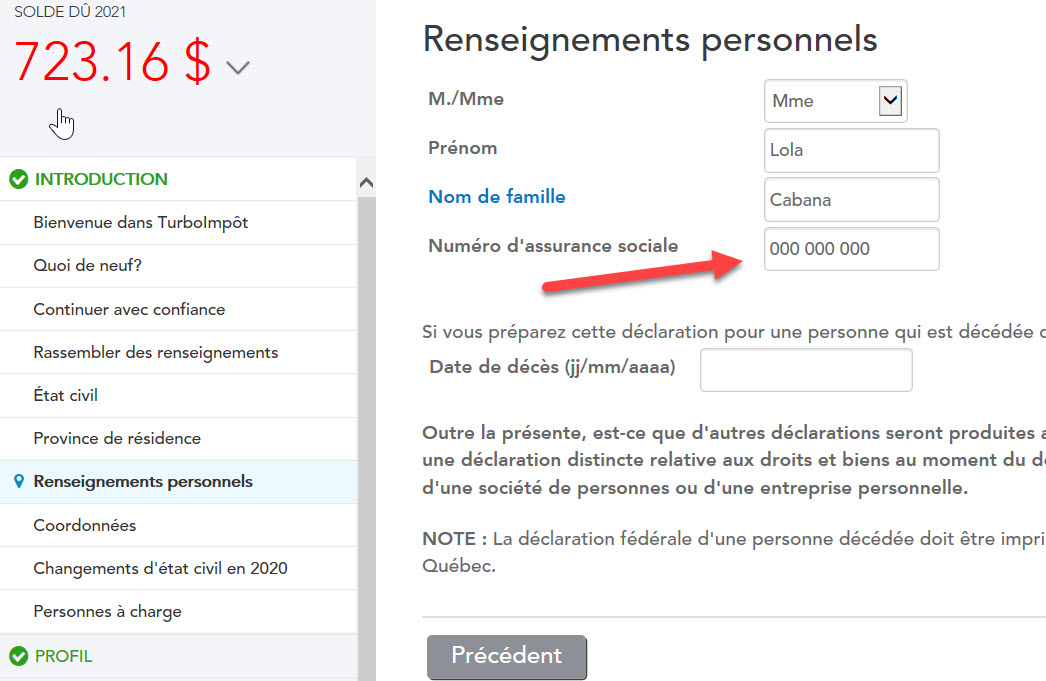Click the location pin beside Renseignements personnels
Screen dimensions: 1046x681
tap(19, 482)
